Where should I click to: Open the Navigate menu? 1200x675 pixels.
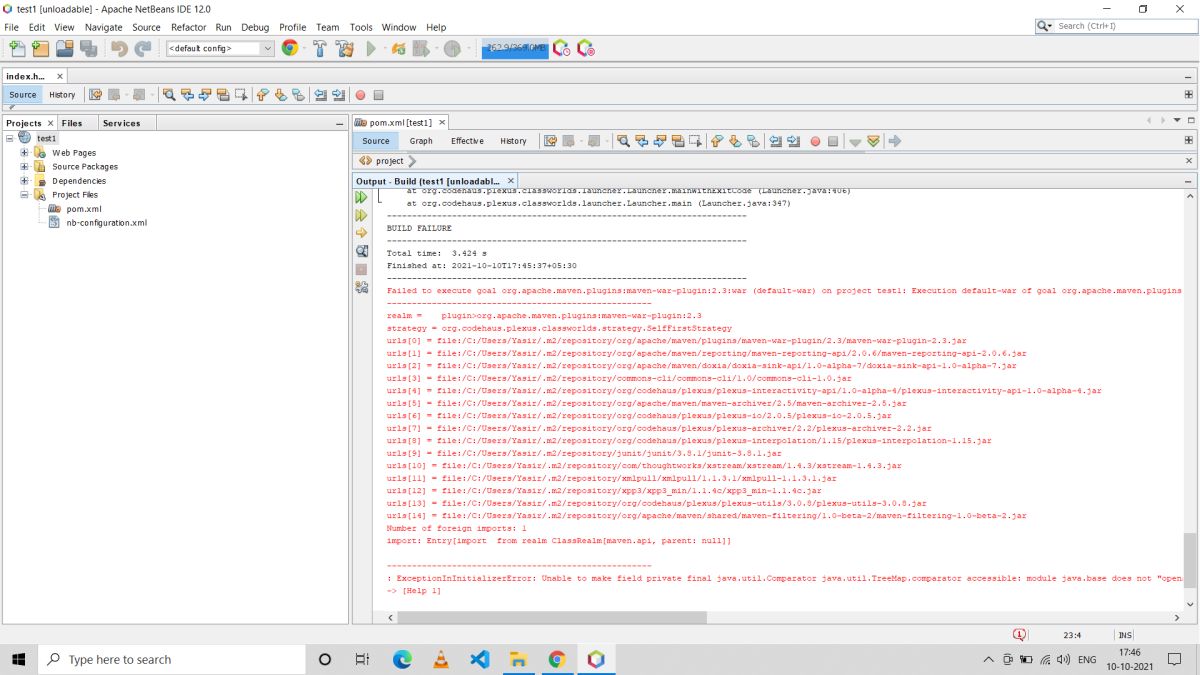click(104, 27)
